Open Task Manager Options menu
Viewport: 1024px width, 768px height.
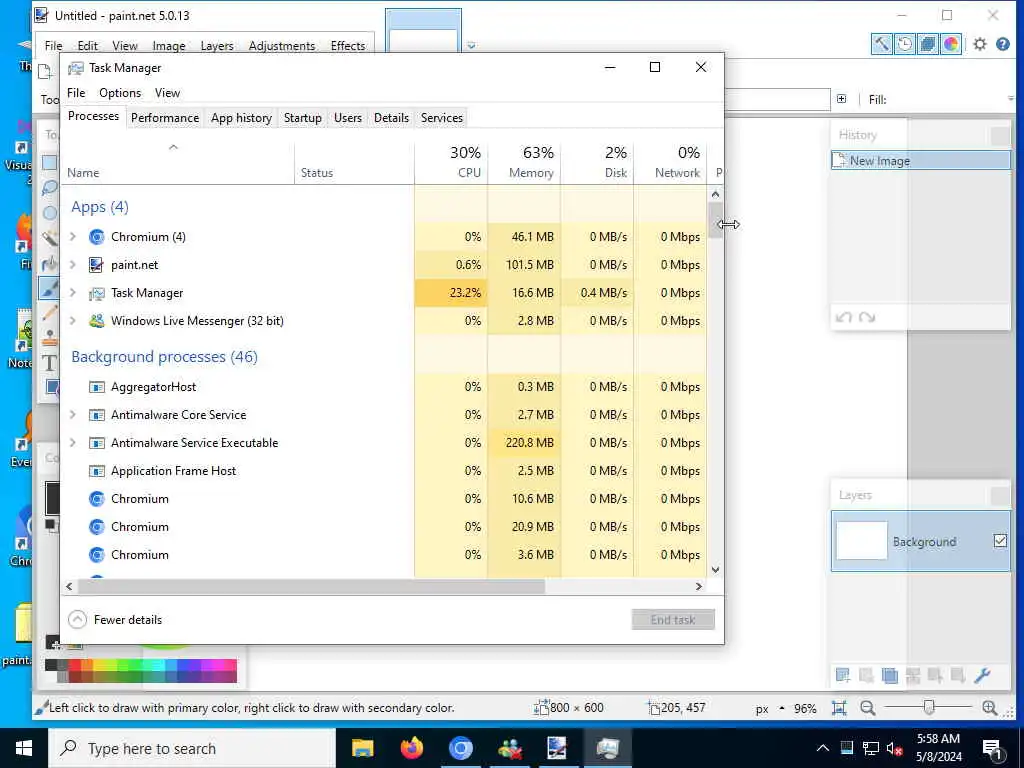point(120,93)
